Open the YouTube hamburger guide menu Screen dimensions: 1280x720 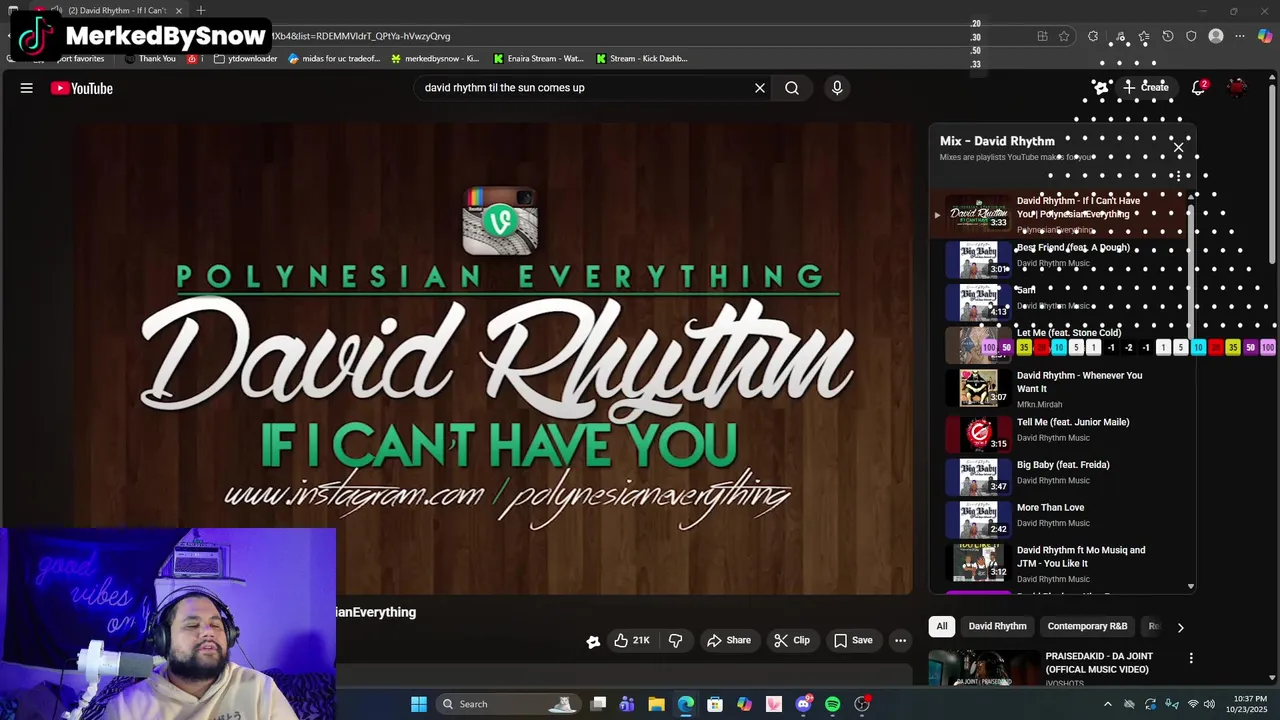tap(27, 88)
